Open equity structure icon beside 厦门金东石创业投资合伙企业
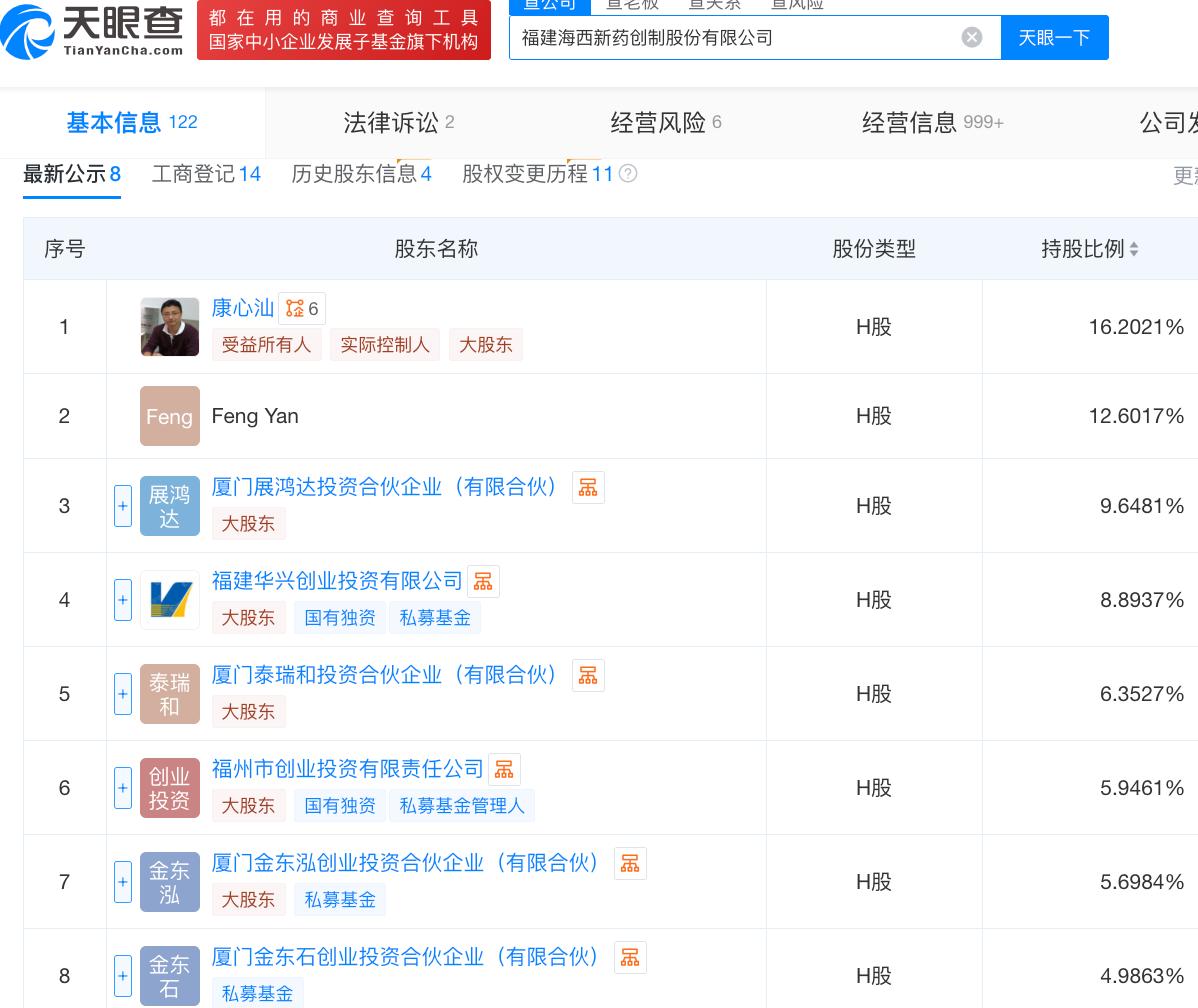The height and width of the screenshot is (1008, 1198). click(630, 958)
